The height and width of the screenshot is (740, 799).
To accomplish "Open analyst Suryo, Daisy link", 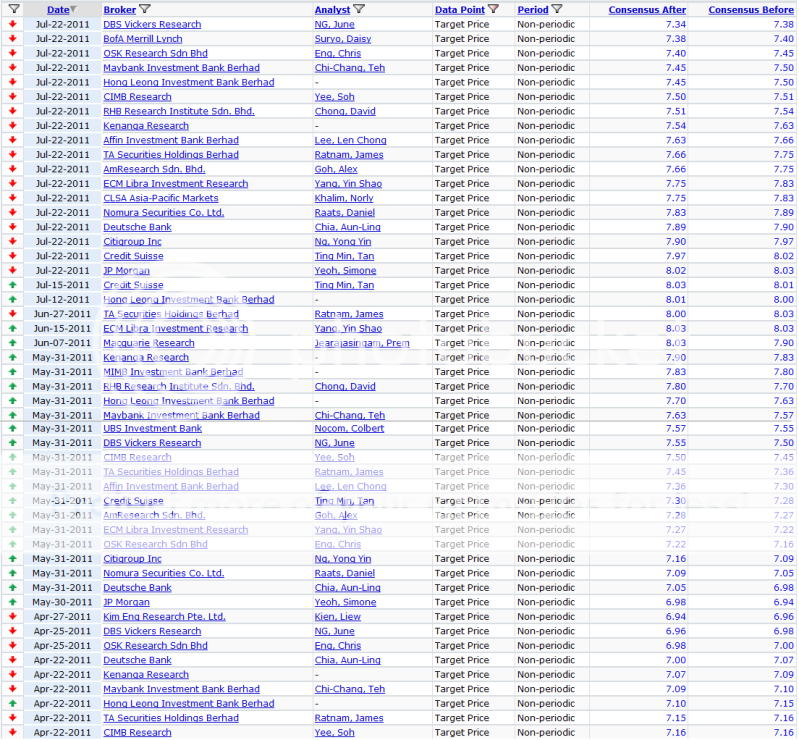I will tap(342, 39).
